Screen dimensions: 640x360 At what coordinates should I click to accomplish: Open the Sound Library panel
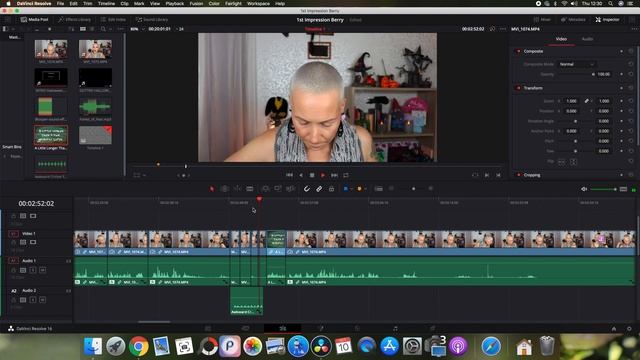click(151, 20)
